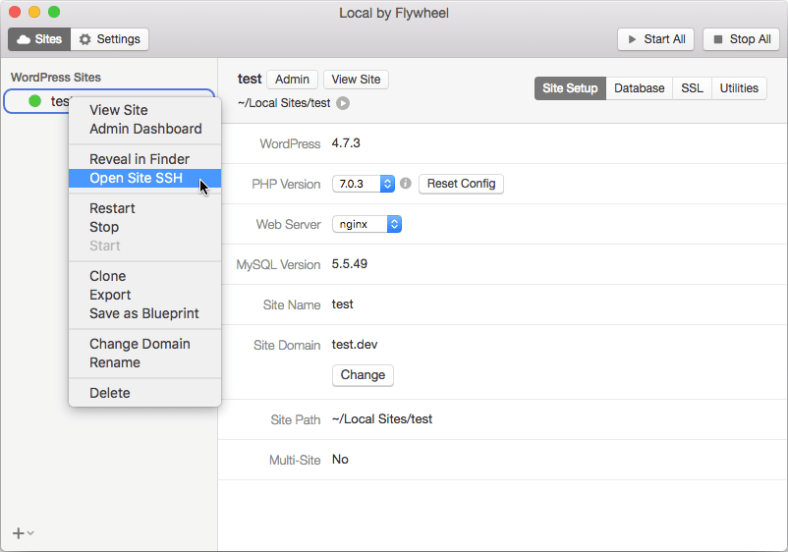Click the plus icon to add a site

(x=18, y=533)
